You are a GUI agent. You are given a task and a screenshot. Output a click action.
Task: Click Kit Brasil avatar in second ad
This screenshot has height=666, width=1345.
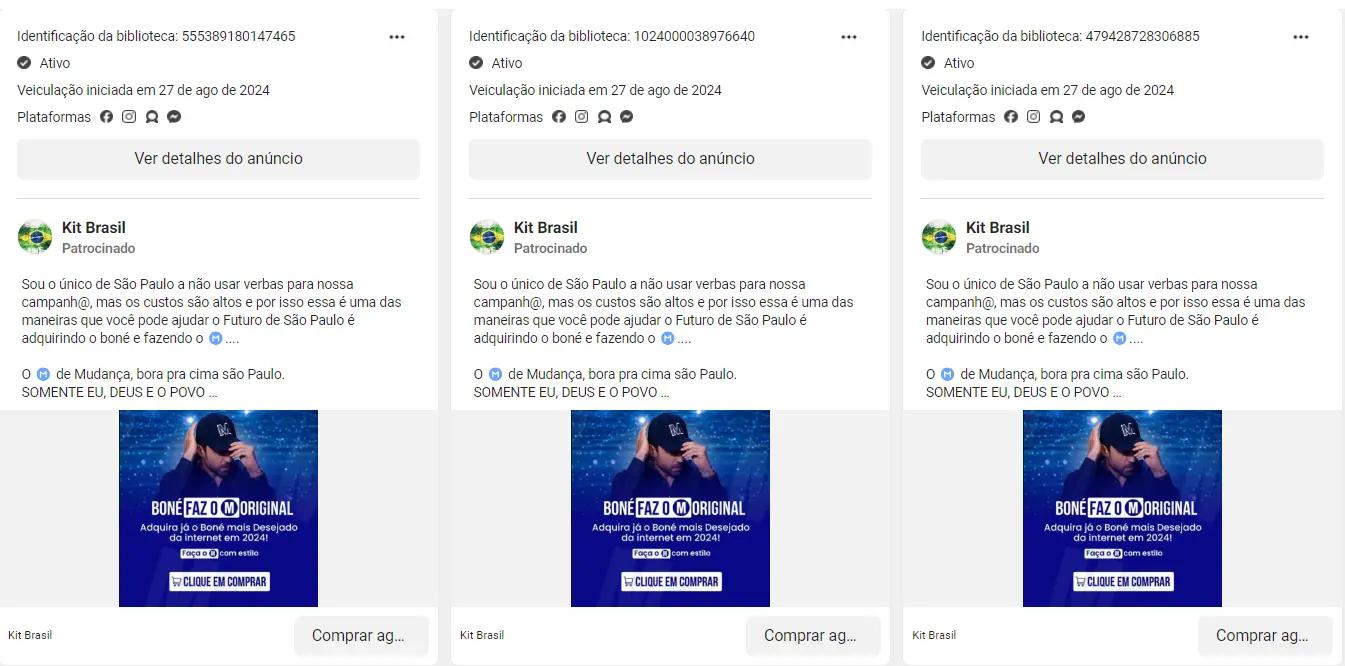487,237
